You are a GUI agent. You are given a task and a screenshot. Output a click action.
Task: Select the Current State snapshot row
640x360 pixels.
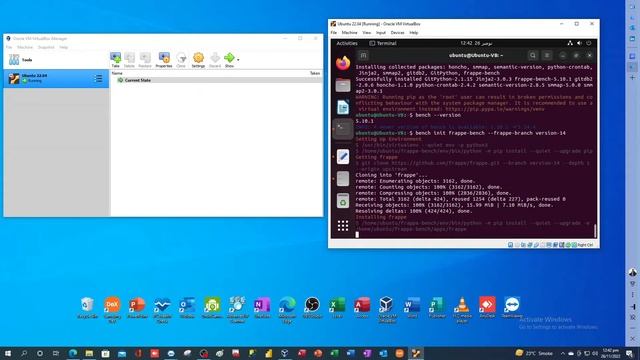coord(216,80)
